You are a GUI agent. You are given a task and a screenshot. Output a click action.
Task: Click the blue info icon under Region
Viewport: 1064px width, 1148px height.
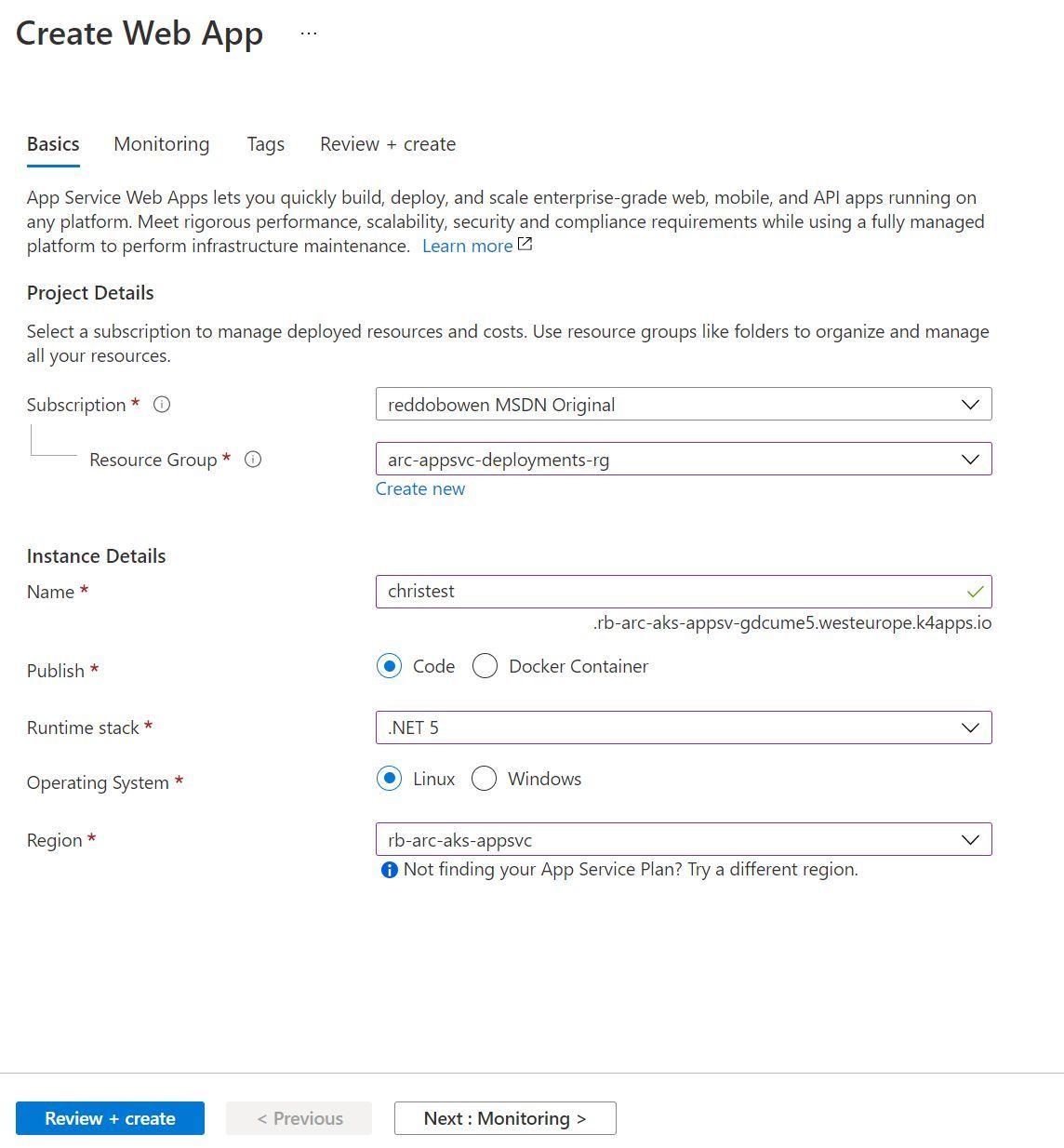coord(390,870)
